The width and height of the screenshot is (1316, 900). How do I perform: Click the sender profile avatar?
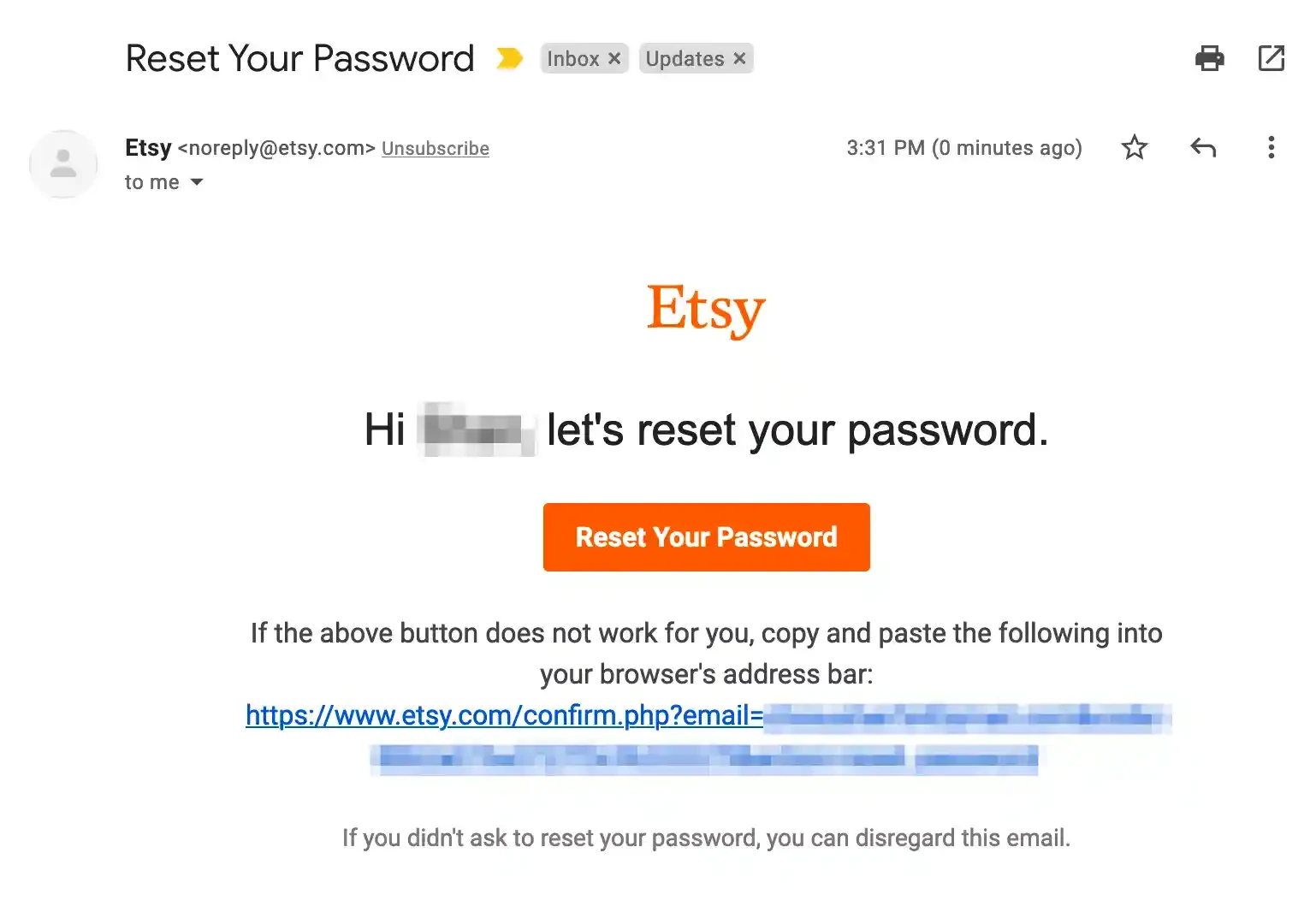point(62,163)
